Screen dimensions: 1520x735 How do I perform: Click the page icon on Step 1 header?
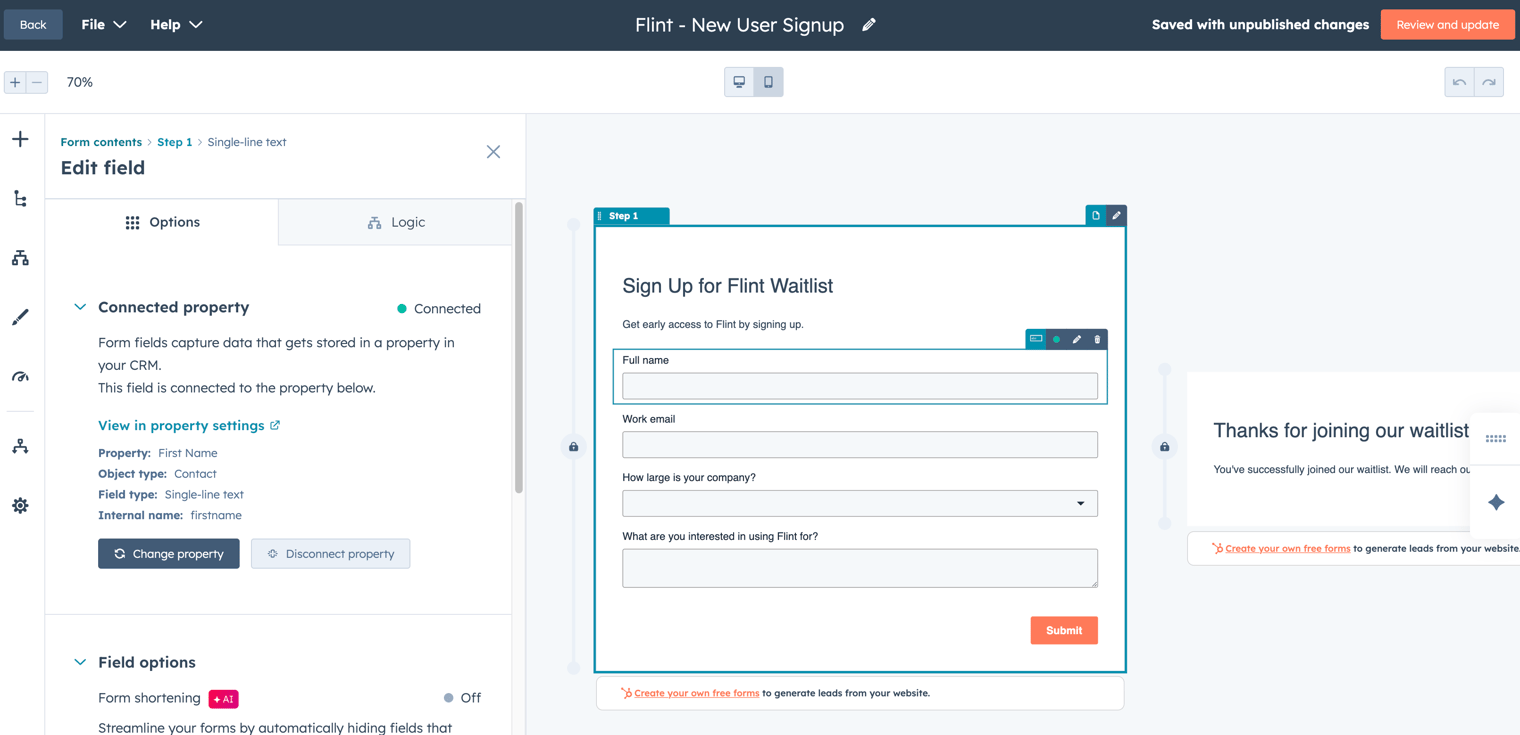coord(1096,216)
